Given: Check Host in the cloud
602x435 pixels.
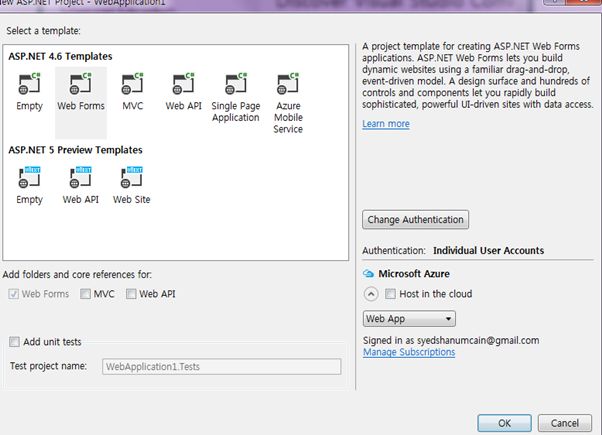Looking at the screenshot, I should 390,294.
